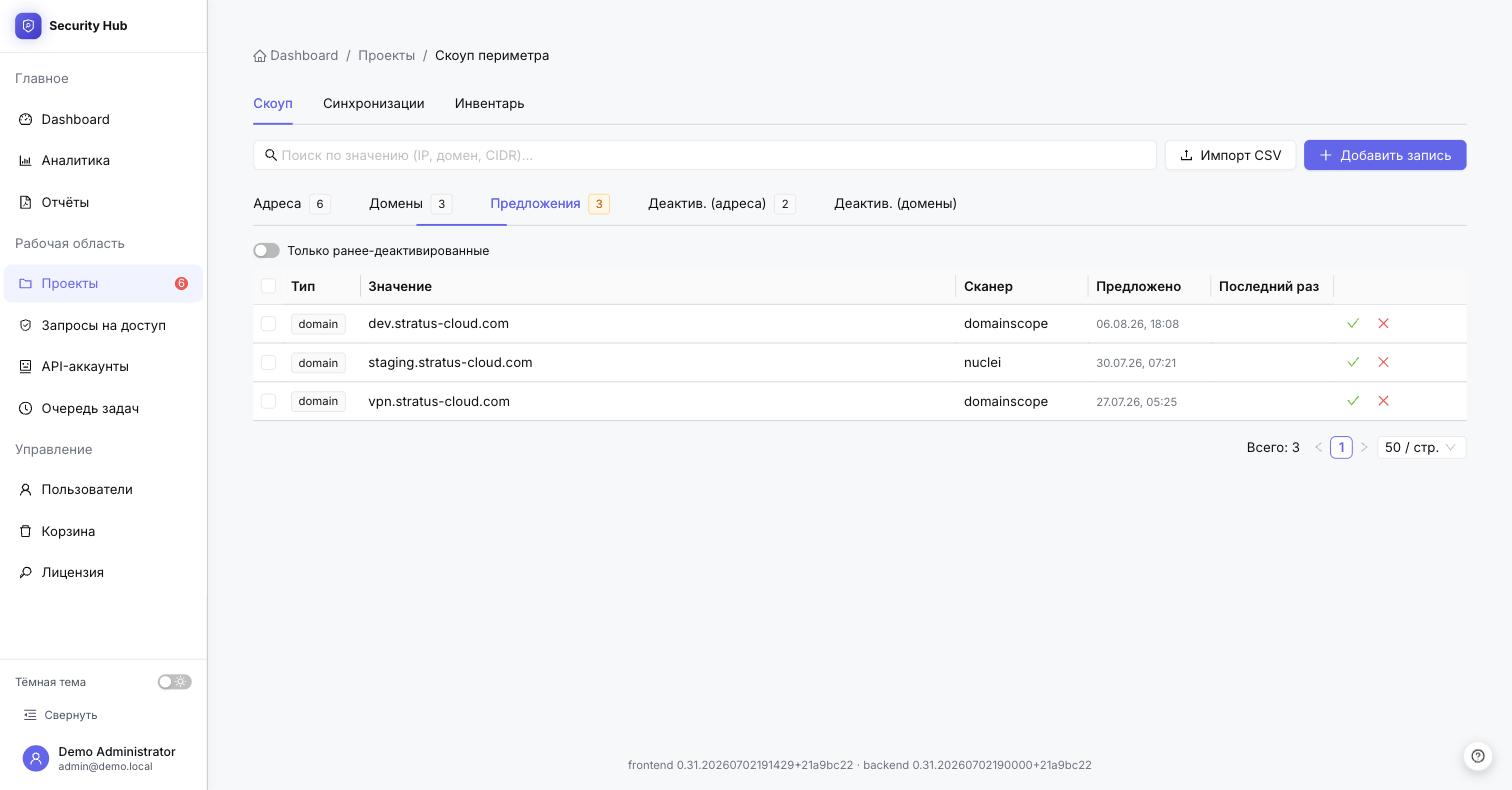Open Отчёты in the sidebar
1512x790 pixels.
coord(104,203)
